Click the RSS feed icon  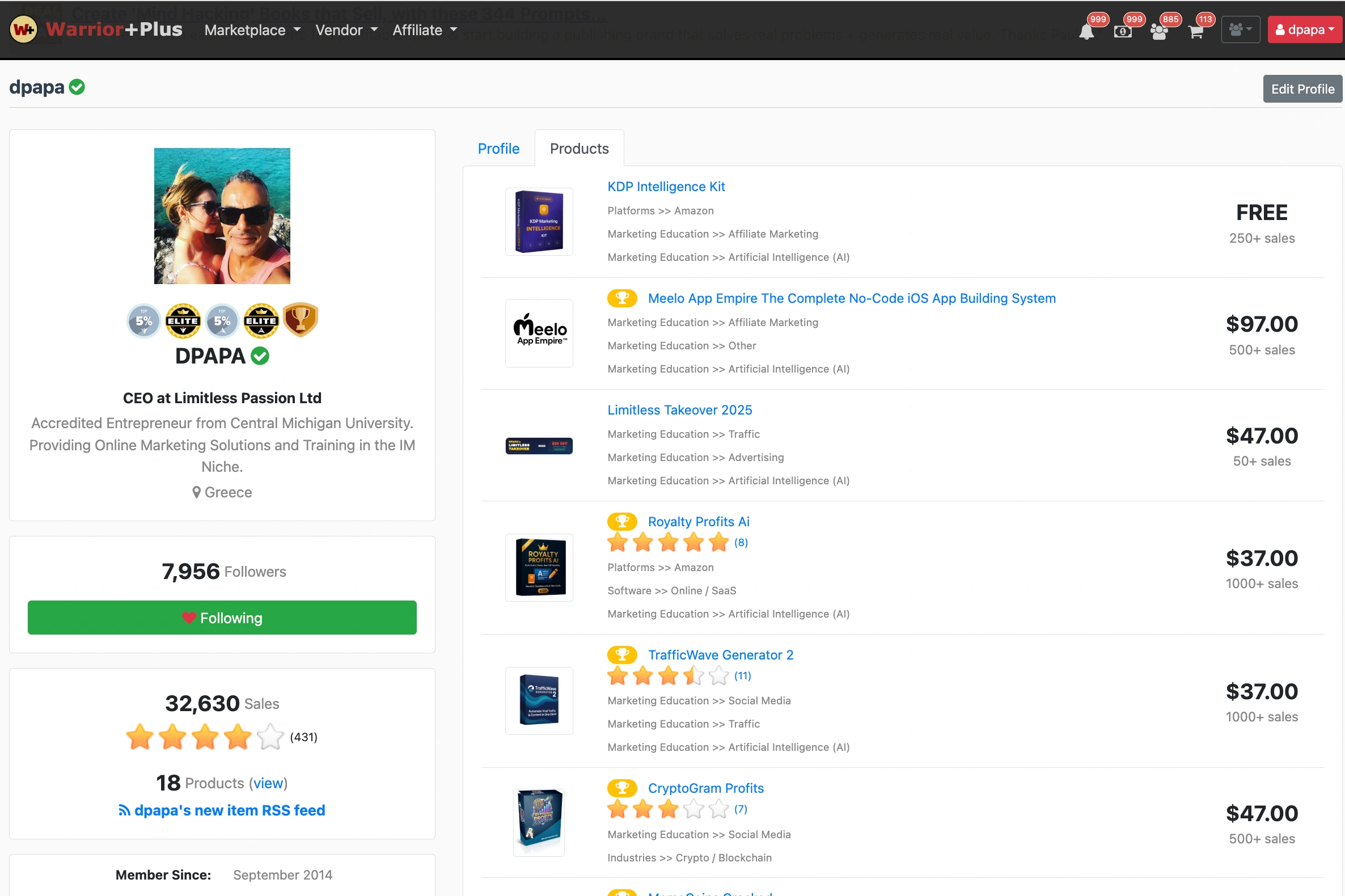124,810
